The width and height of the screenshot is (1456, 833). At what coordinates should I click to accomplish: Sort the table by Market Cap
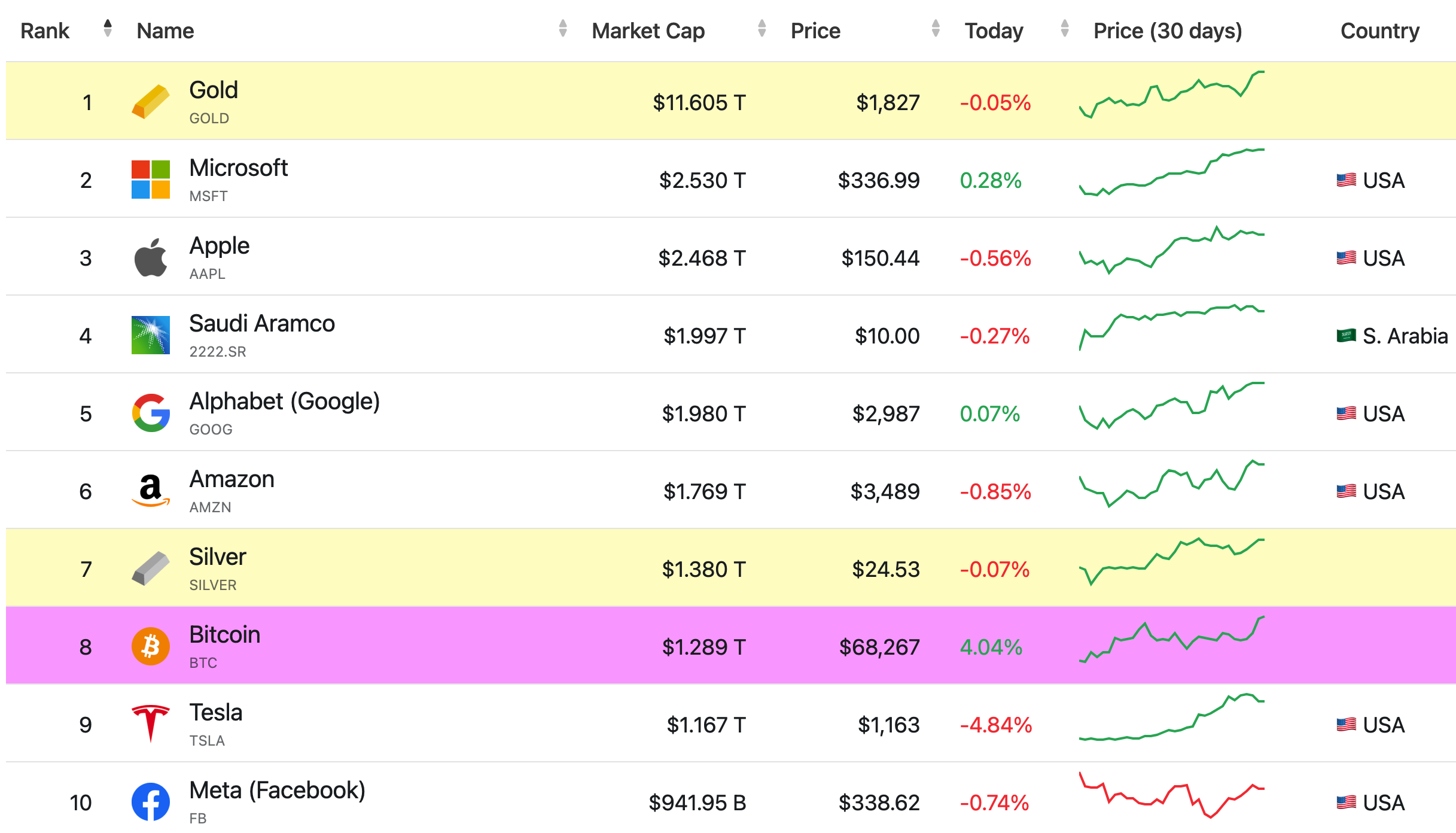tap(648, 31)
